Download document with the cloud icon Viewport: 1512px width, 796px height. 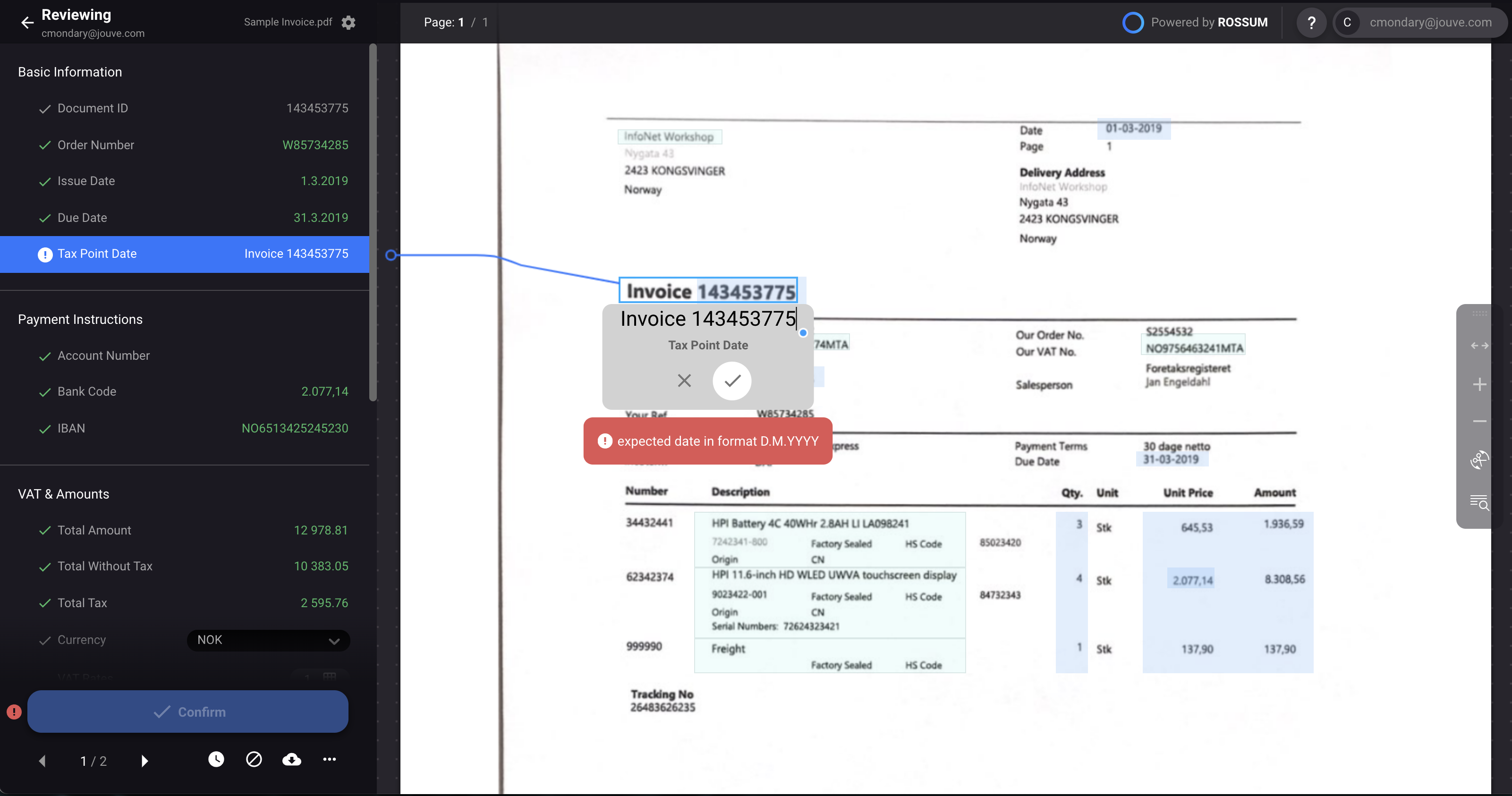(292, 760)
